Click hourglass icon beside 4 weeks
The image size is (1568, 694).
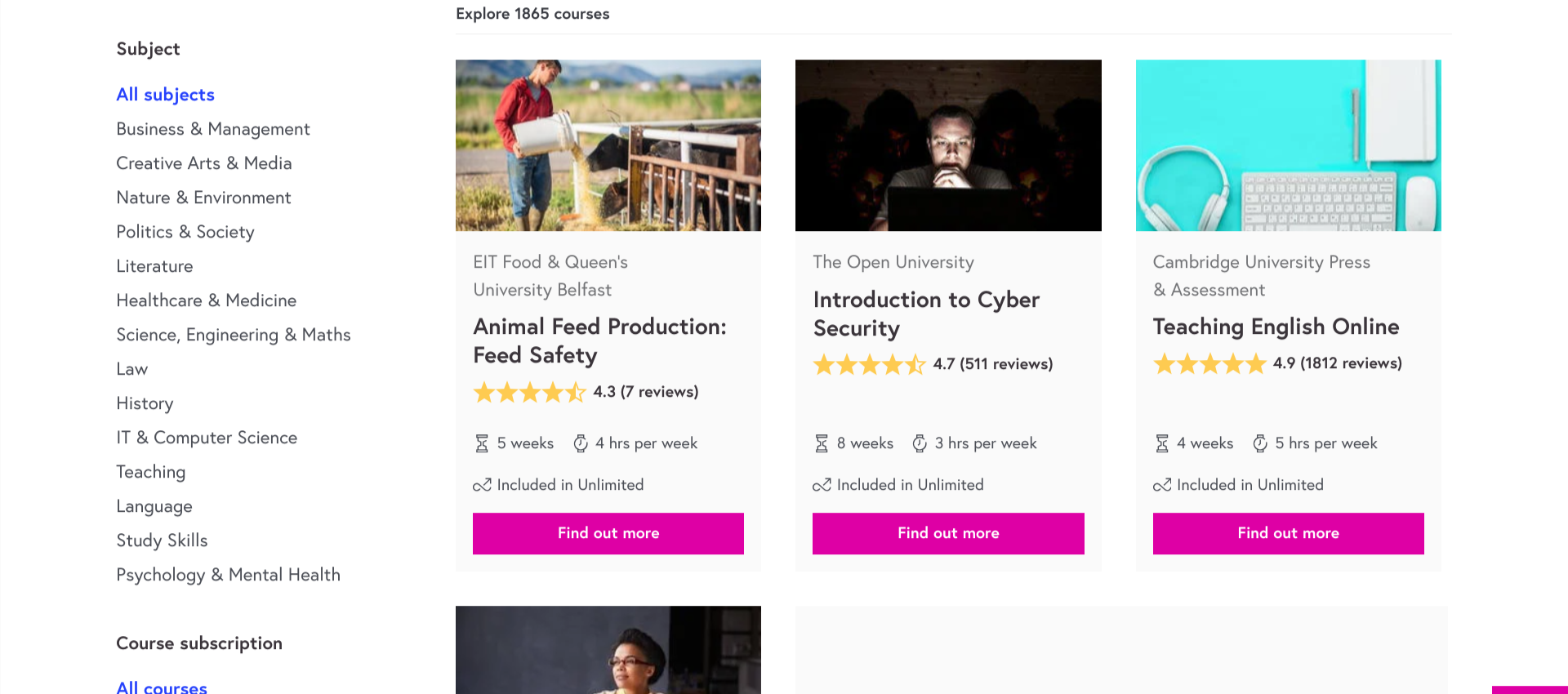1162,443
